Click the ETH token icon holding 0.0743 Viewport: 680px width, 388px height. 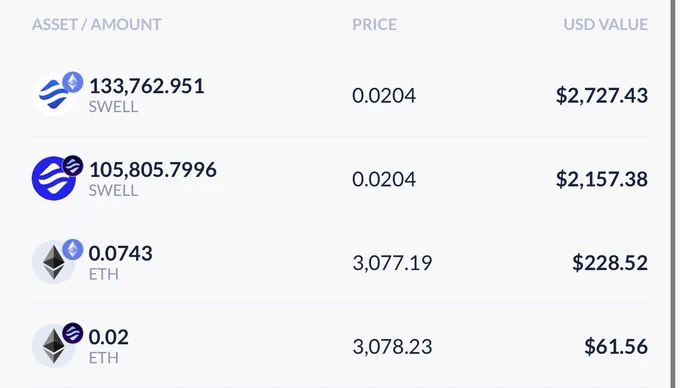point(53,262)
